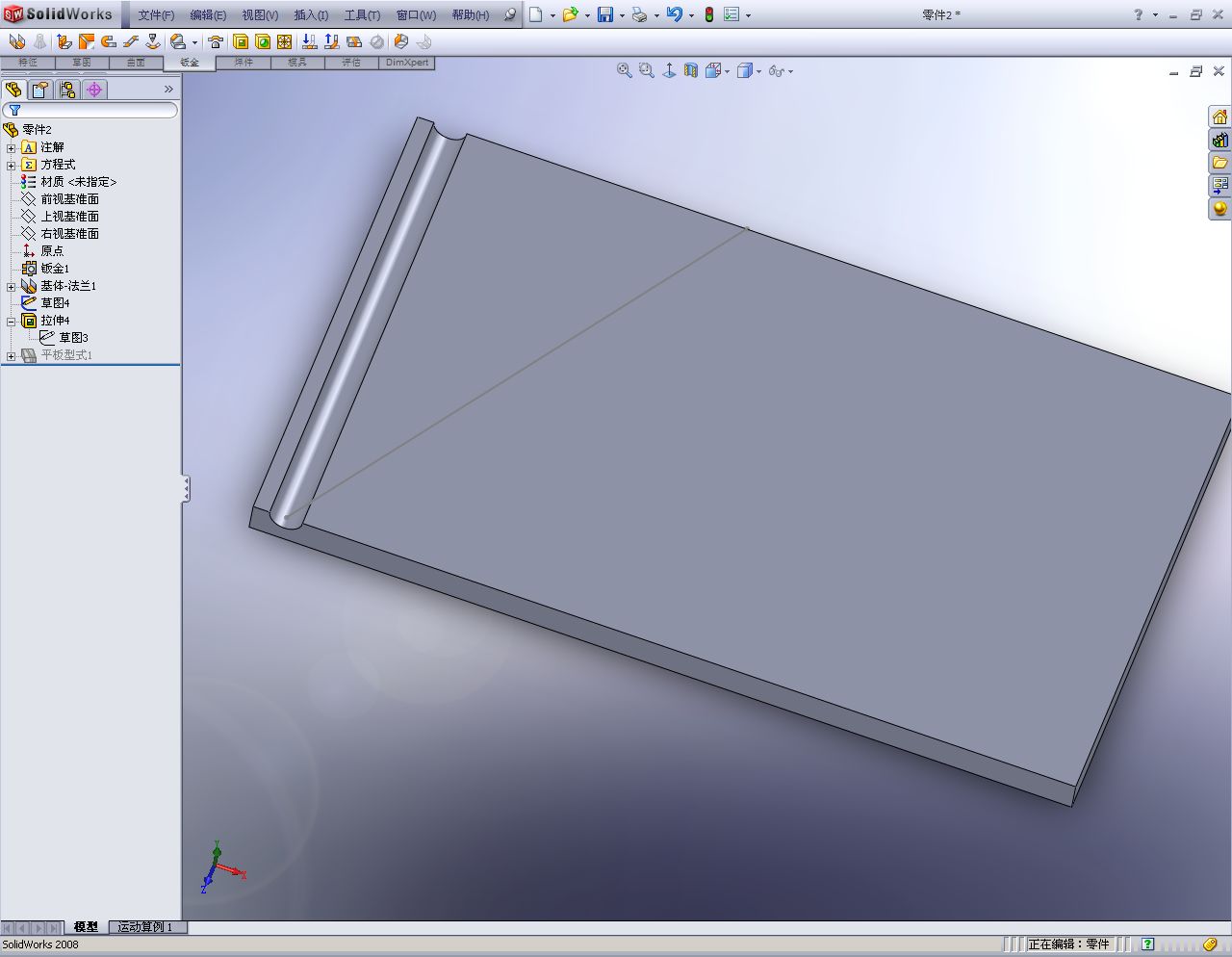The image size is (1232, 957).
Task: Open the Design Library task pane icon
Action: [1219, 140]
